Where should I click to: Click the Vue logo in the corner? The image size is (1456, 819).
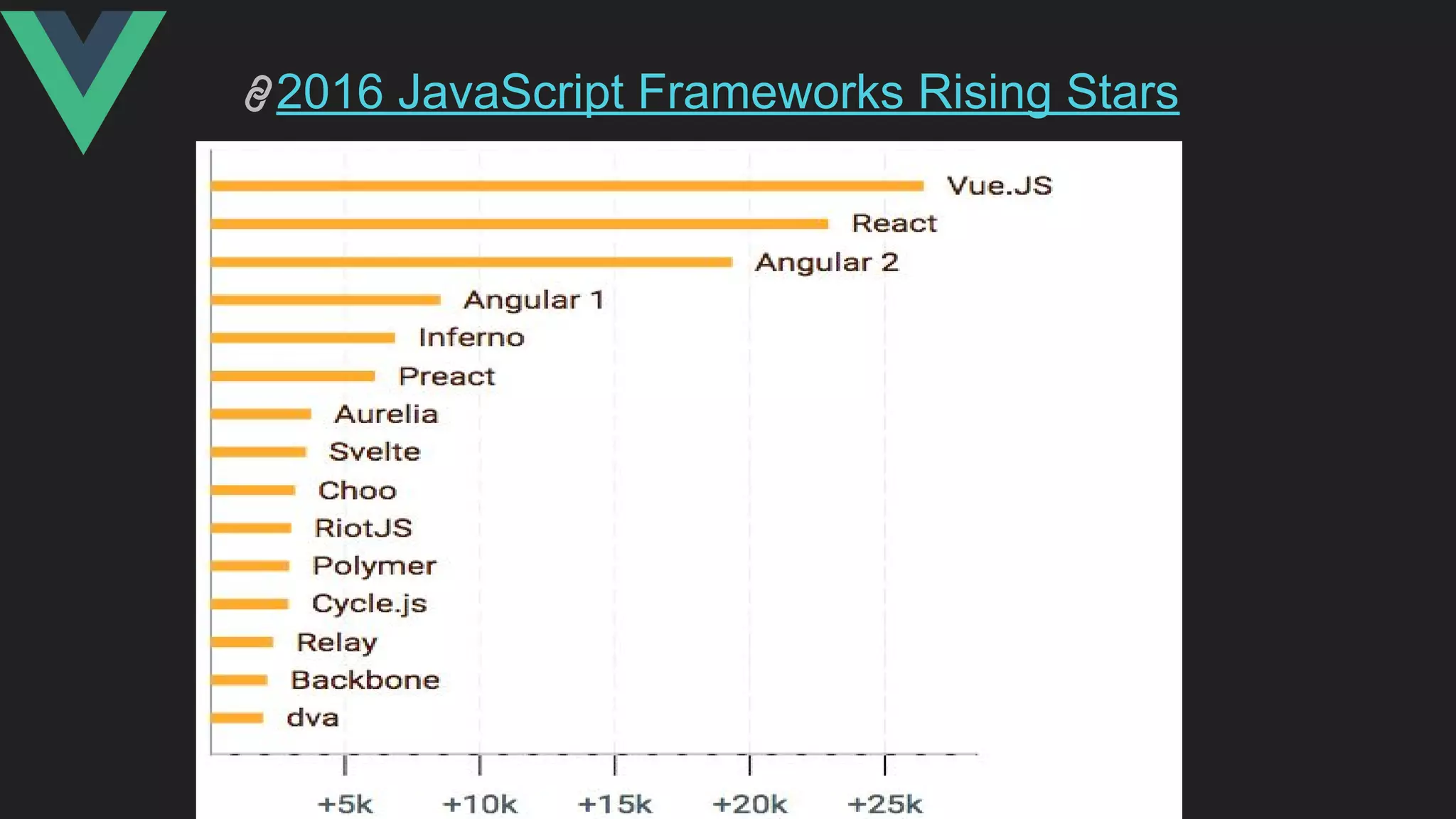coord(83,82)
